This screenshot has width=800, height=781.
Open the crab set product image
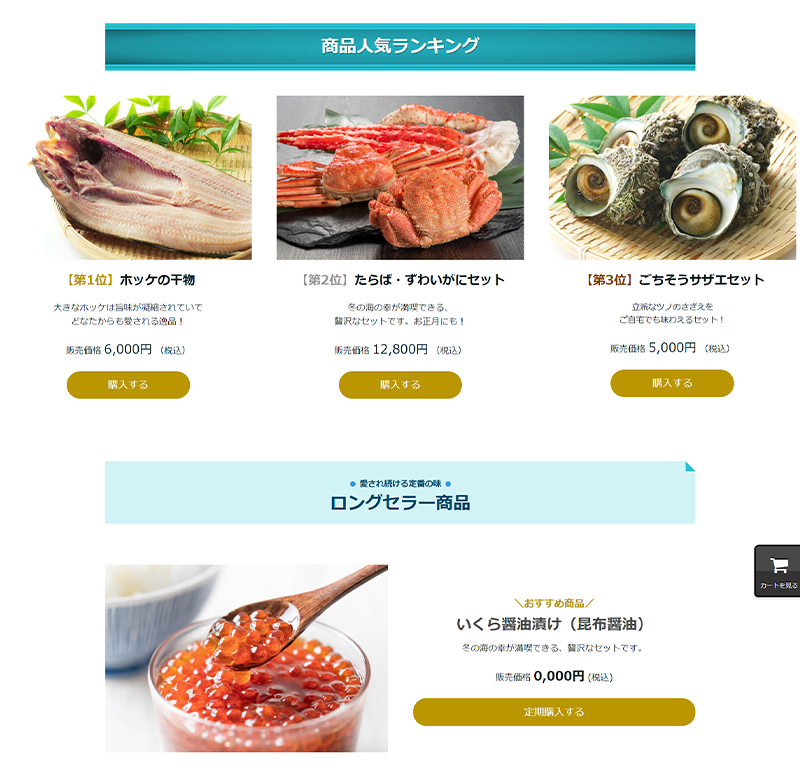pos(400,178)
